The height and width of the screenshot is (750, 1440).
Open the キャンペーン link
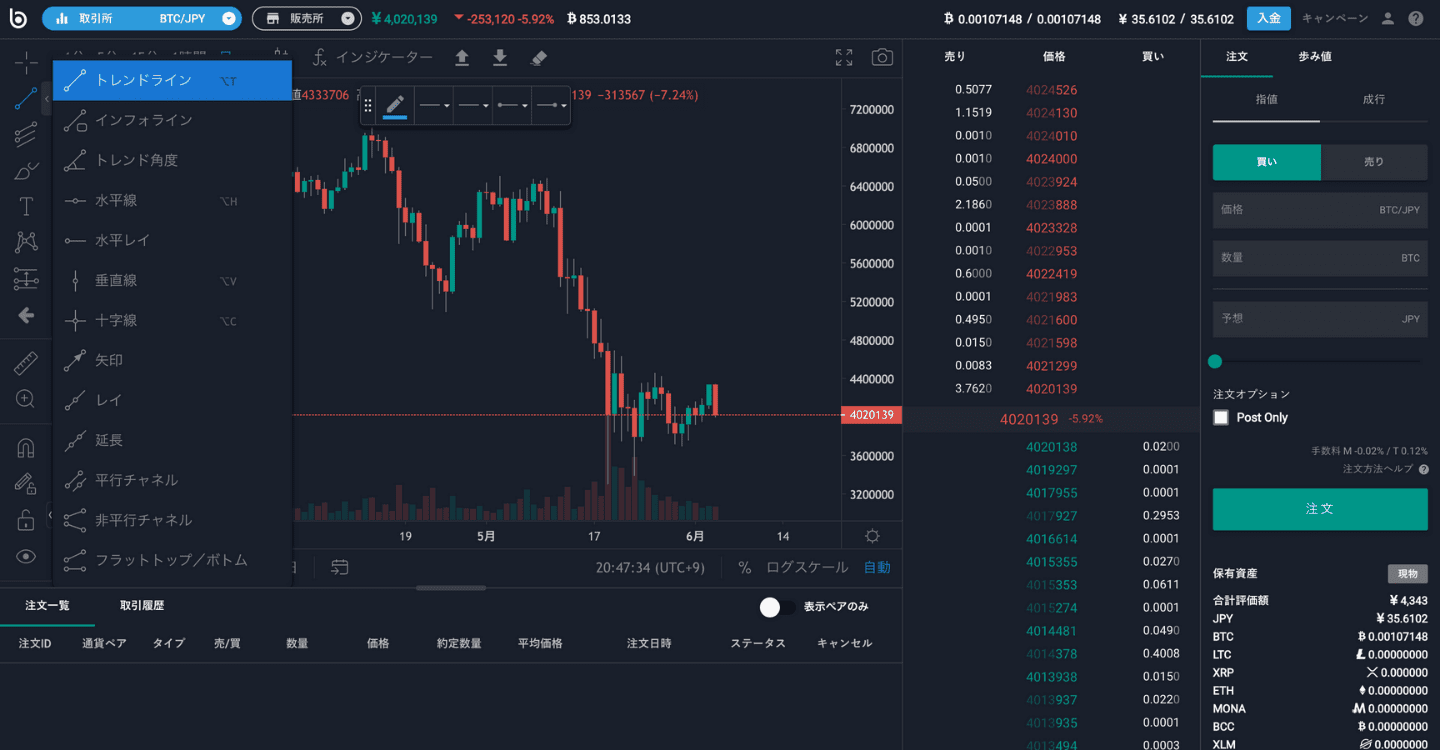point(1335,18)
